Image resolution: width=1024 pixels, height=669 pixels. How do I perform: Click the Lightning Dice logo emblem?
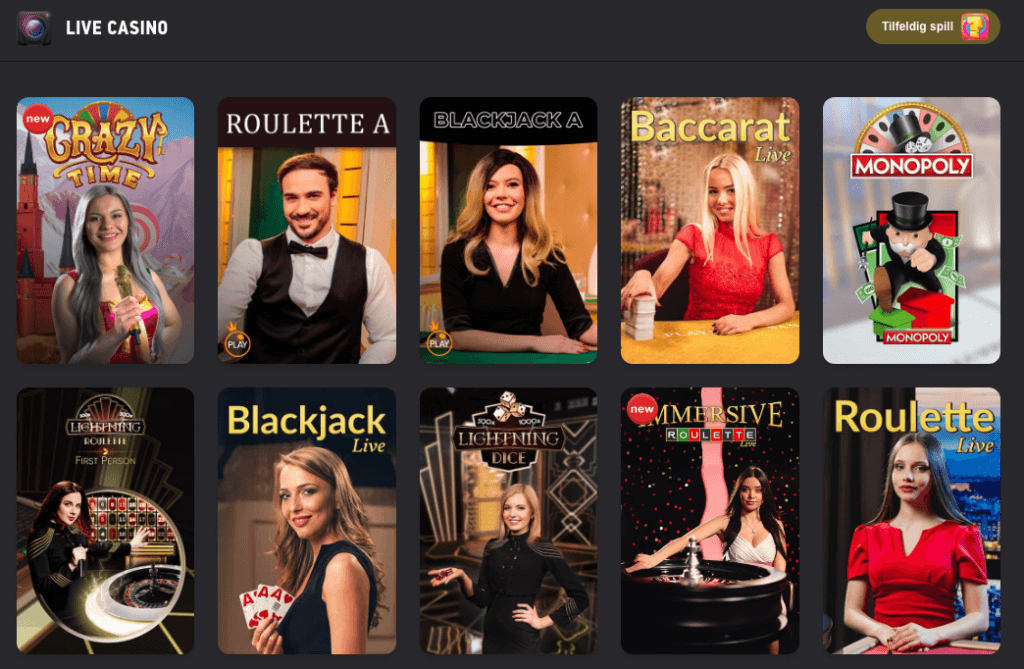point(508,432)
